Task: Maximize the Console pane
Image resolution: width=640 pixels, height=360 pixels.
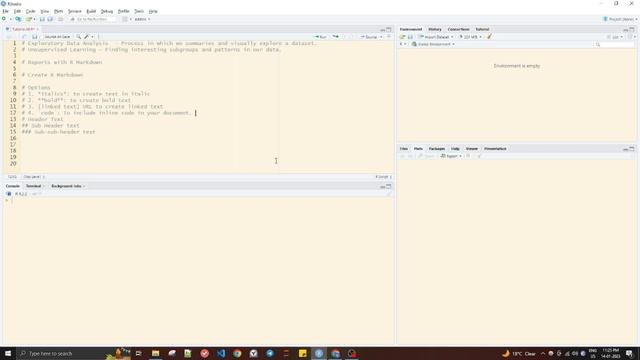Action: [389, 186]
